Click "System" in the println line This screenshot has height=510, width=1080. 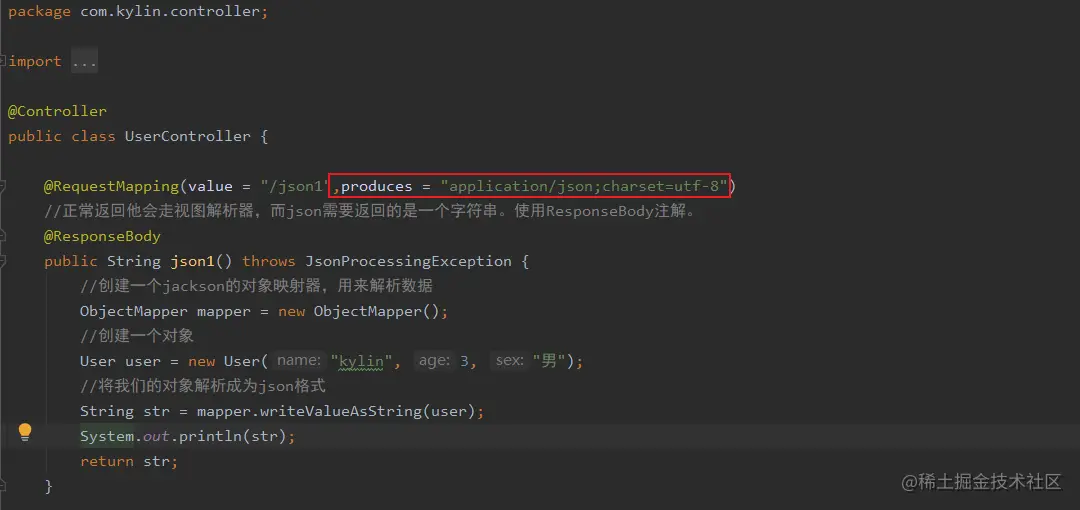(107, 436)
